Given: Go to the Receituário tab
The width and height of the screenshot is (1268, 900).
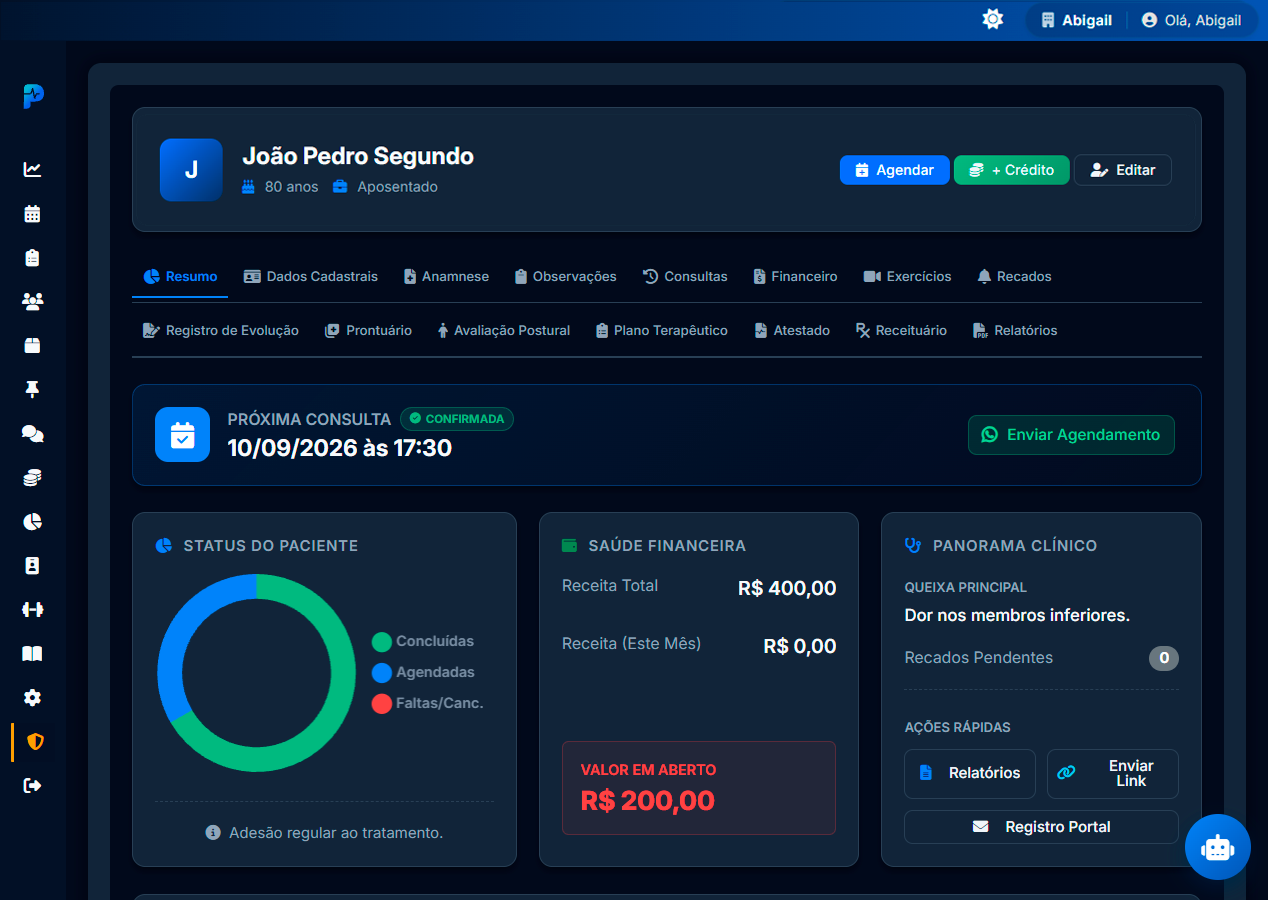Looking at the screenshot, I should tap(901, 331).
